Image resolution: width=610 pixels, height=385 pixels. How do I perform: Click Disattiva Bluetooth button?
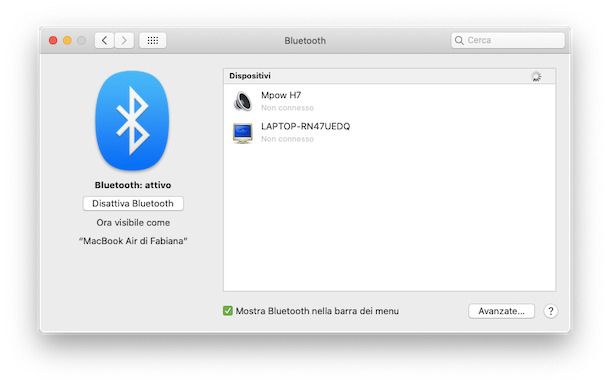point(133,204)
